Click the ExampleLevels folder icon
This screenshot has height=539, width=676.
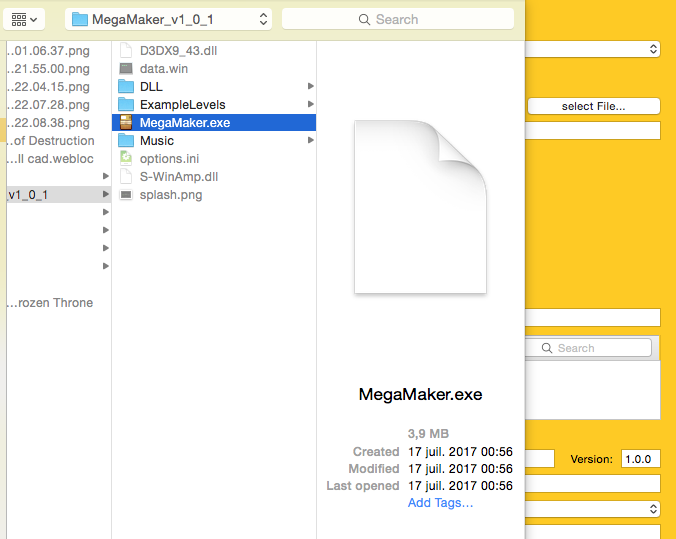[x=126, y=104]
